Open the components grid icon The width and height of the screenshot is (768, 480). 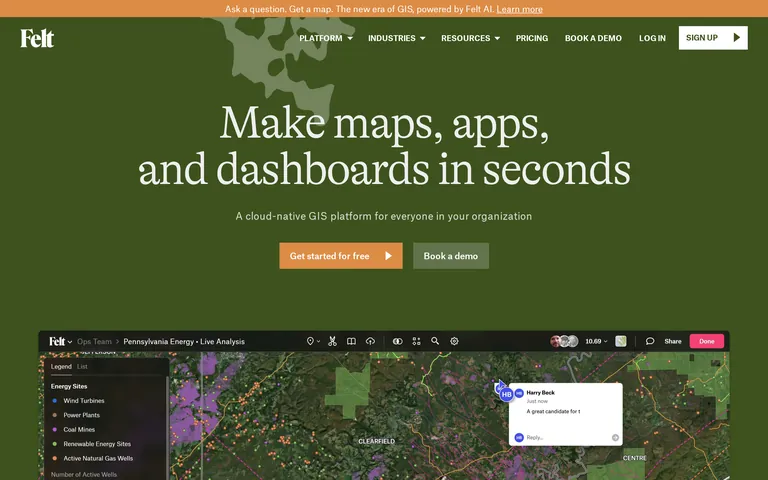[x=416, y=341]
